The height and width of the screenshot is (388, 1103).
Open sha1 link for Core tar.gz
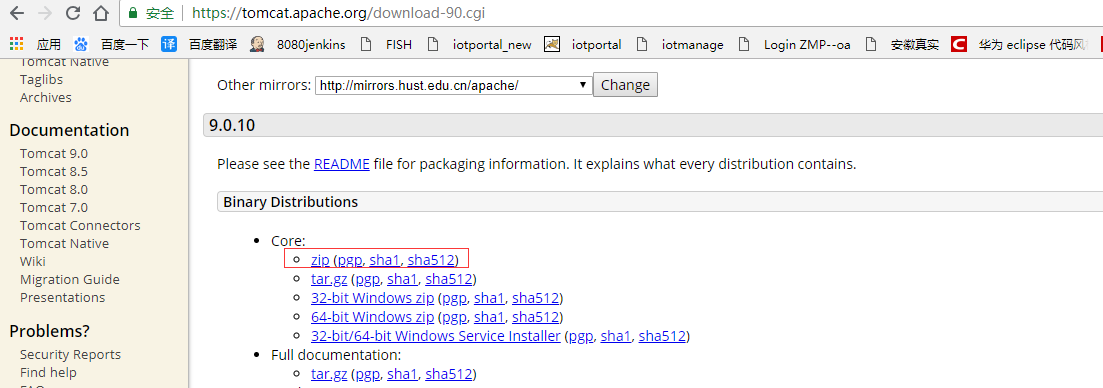[402, 279]
